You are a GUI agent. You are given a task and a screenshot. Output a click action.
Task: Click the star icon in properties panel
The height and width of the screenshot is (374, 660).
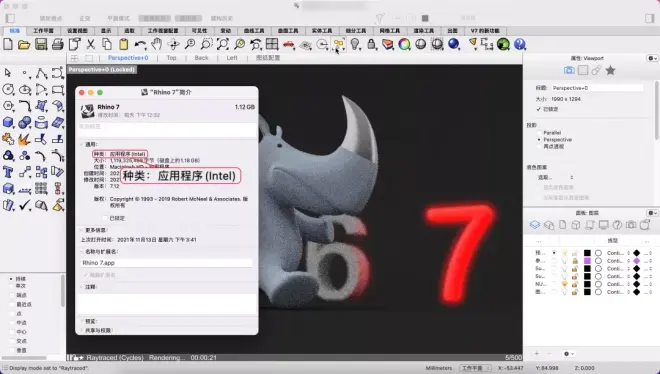(610, 70)
